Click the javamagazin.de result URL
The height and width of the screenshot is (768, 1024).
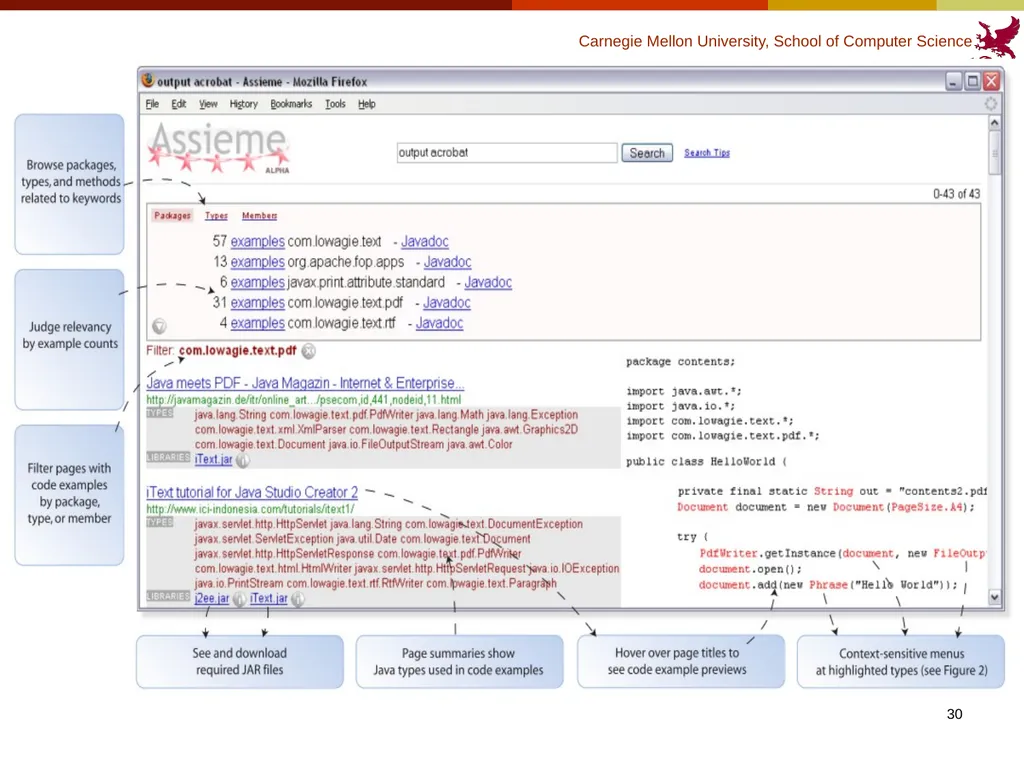(304, 400)
